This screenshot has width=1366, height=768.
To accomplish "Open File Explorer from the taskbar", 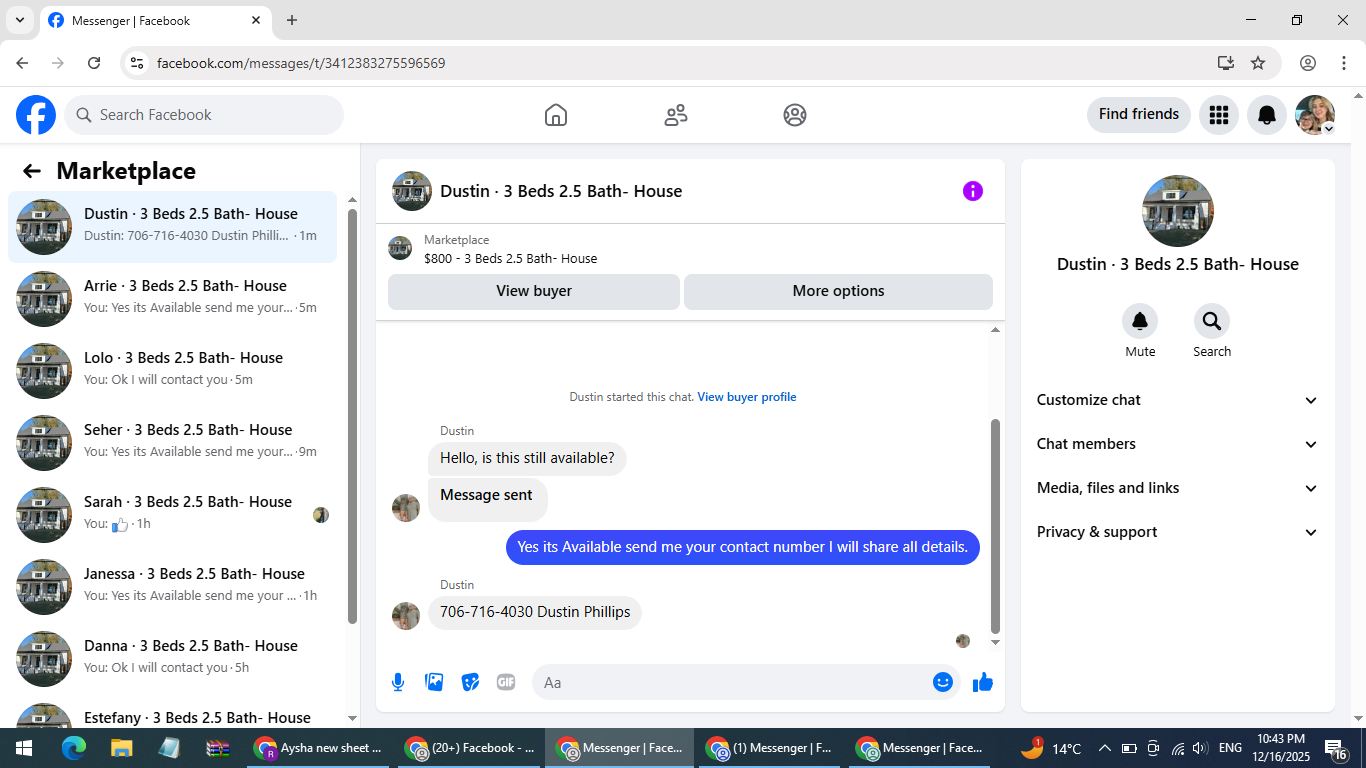I will [121, 748].
